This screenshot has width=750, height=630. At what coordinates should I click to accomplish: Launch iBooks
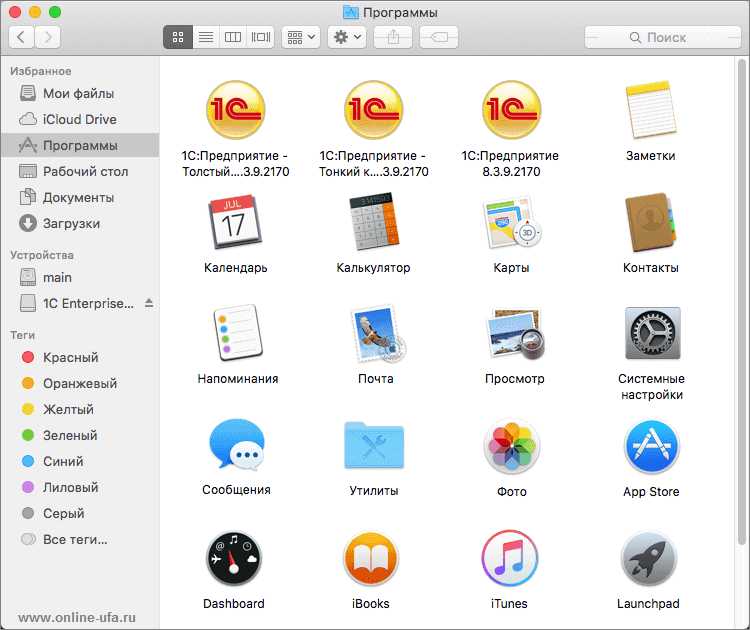(x=371, y=558)
